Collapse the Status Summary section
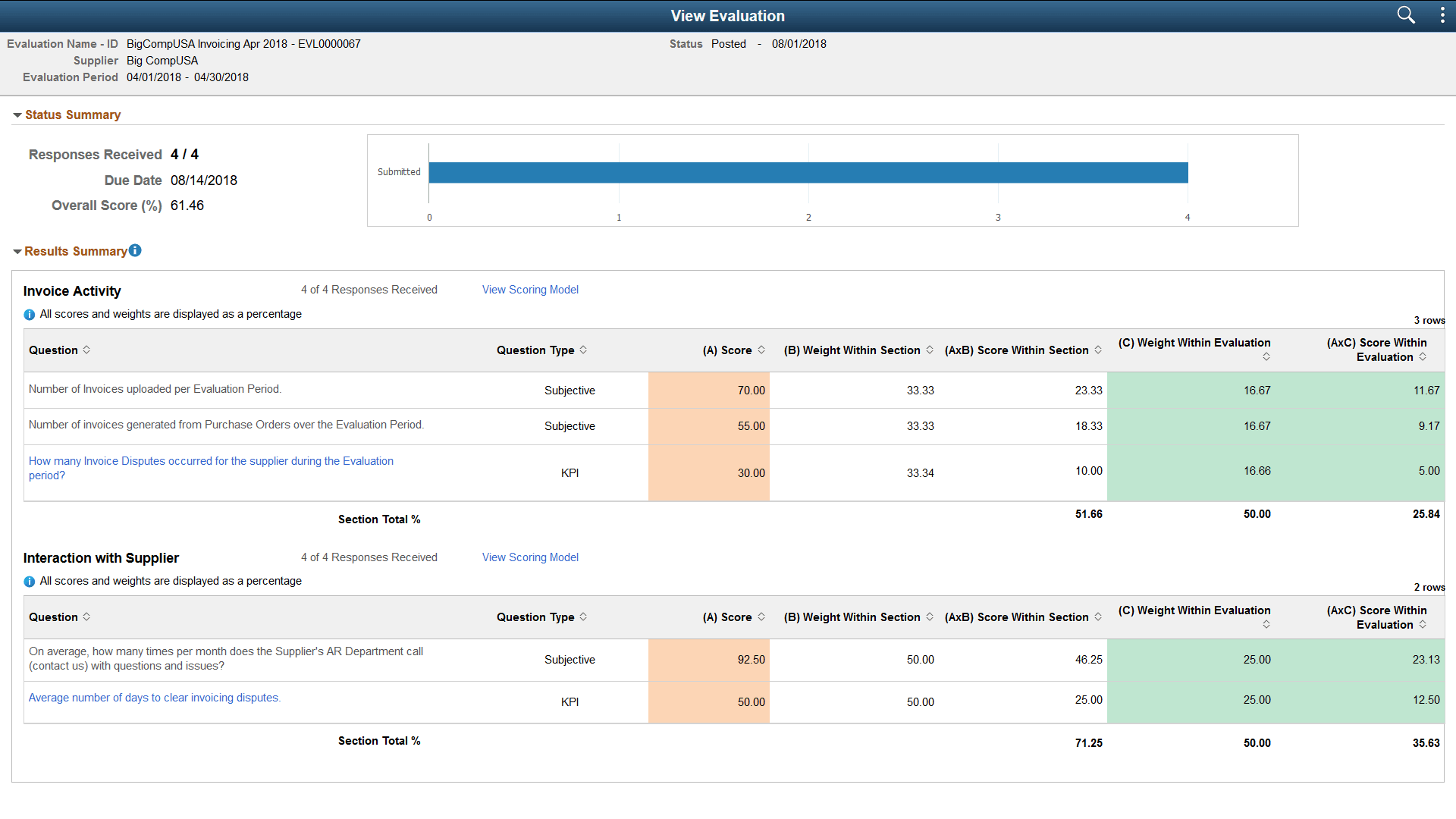1456x819 pixels. point(17,114)
